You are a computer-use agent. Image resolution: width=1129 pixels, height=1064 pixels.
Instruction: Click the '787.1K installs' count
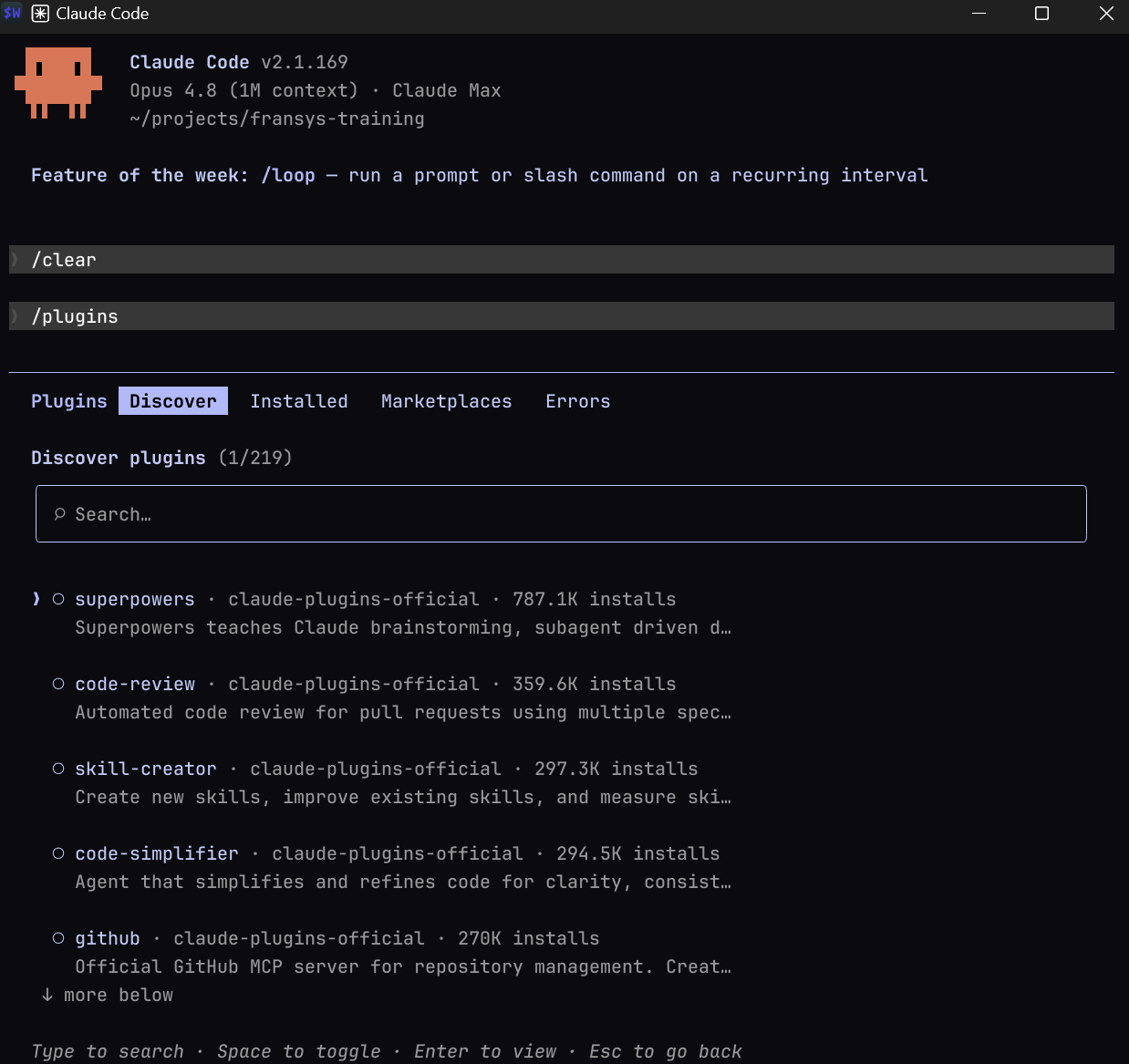tap(595, 599)
